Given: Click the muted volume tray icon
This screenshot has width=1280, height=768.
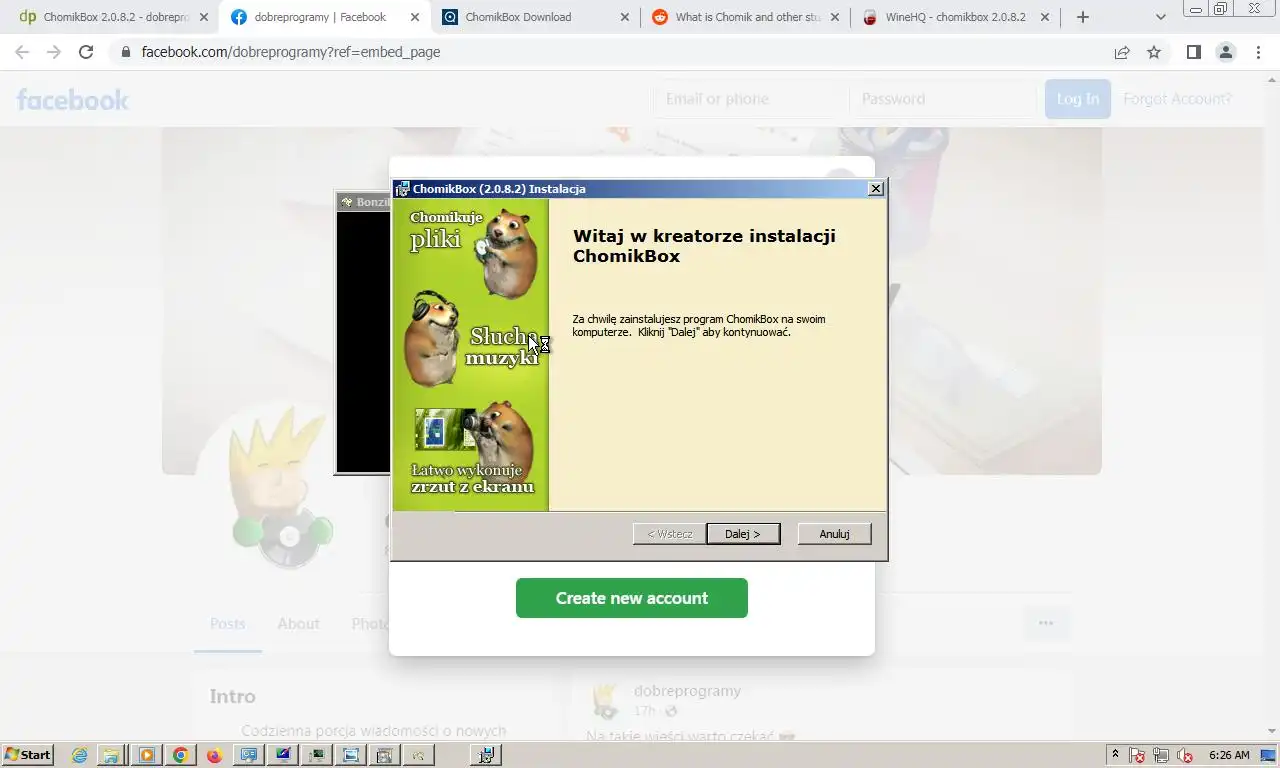Looking at the screenshot, I should [1186, 755].
